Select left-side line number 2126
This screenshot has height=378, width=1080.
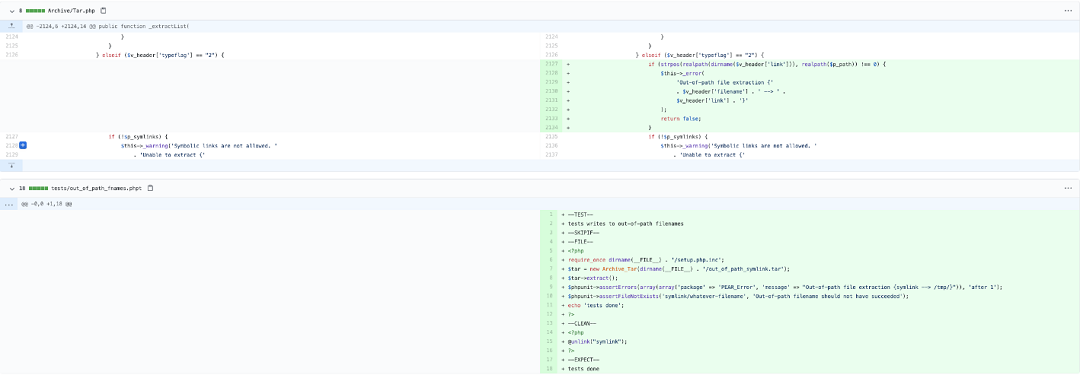pyautogui.click(x=12, y=54)
